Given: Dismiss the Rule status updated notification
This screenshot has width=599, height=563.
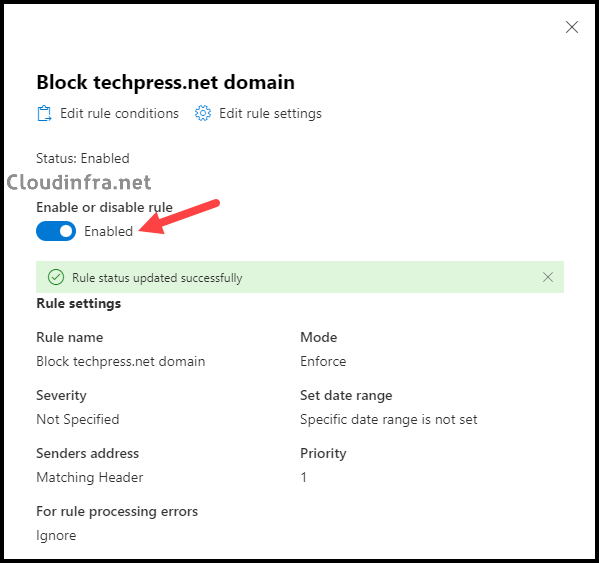Looking at the screenshot, I should point(548,277).
